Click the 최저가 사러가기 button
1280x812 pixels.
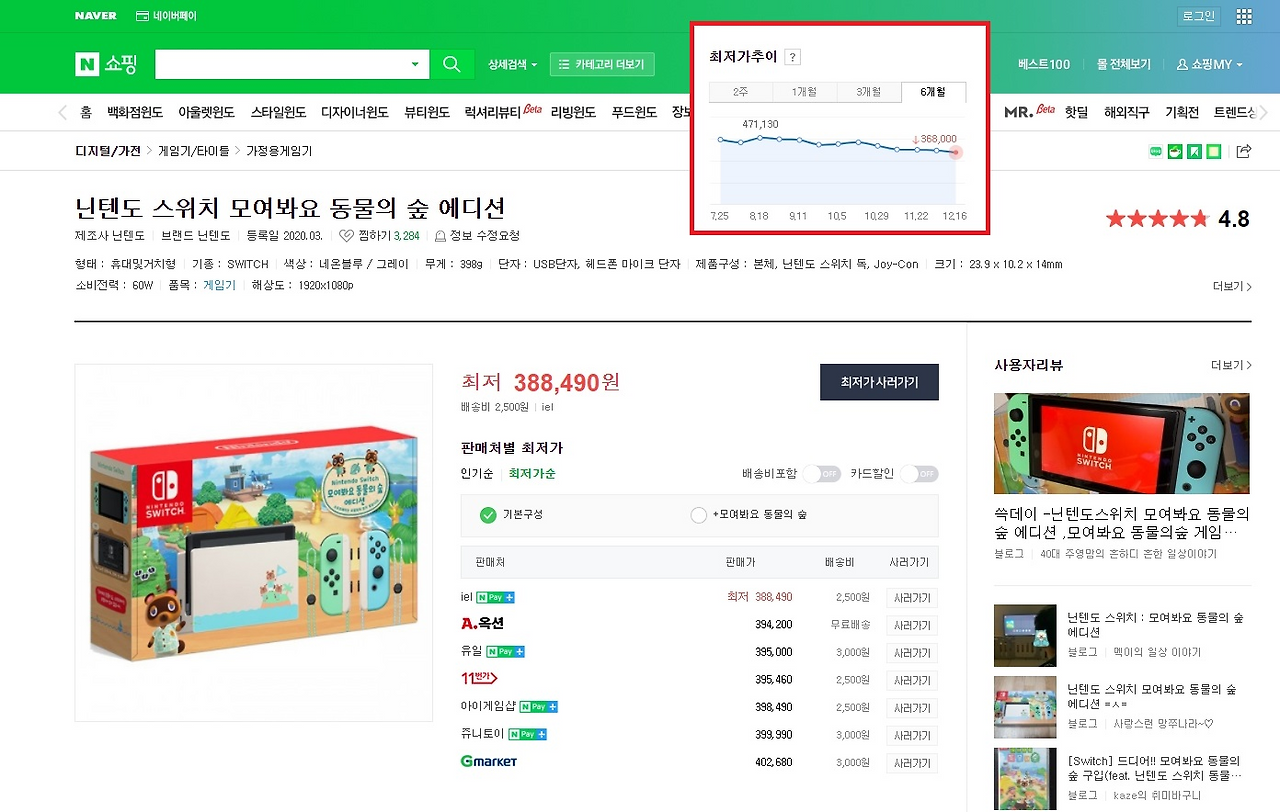pos(879,382)
